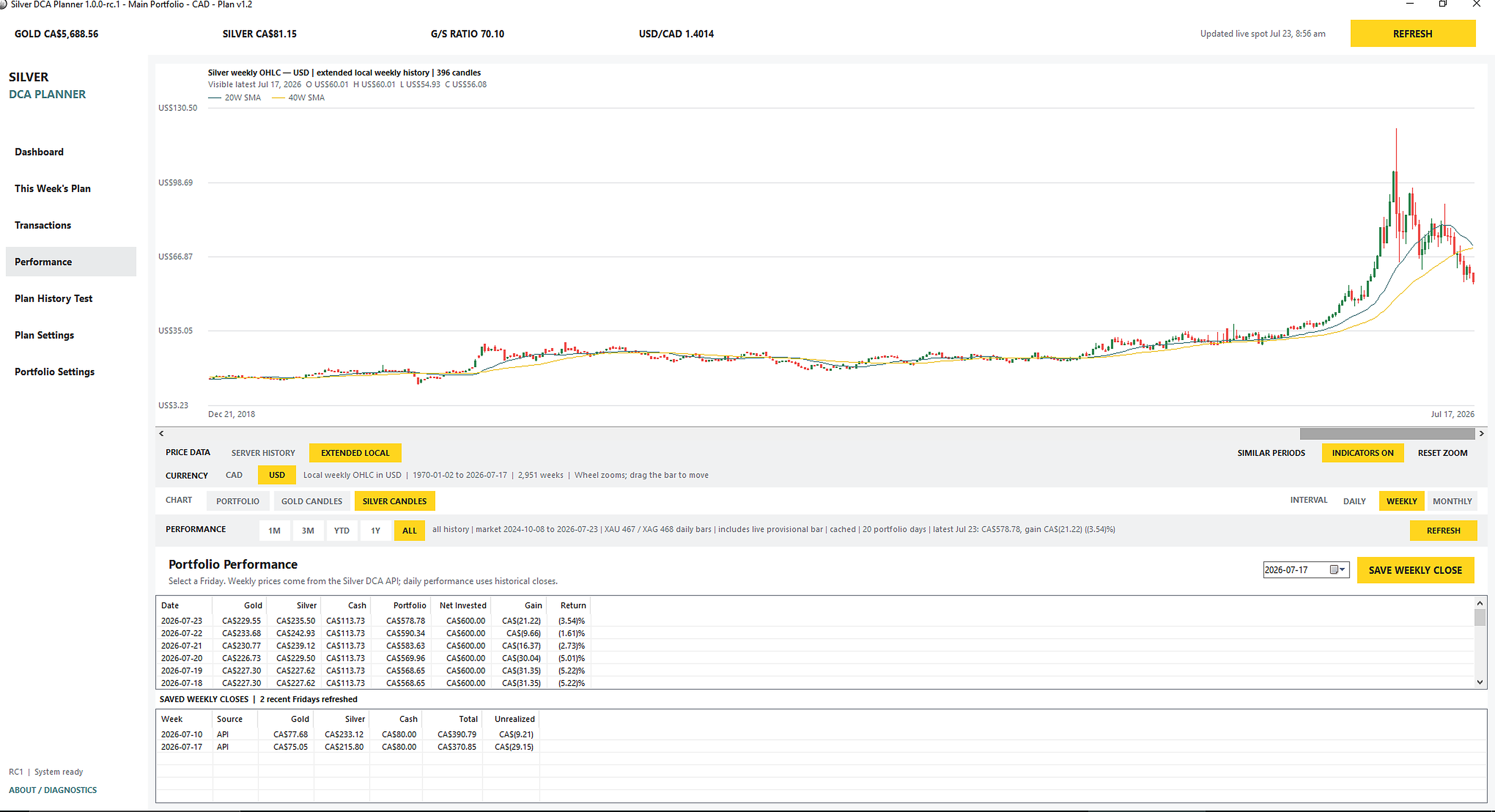Choose the YTD performance range

[x=341, y=530]
